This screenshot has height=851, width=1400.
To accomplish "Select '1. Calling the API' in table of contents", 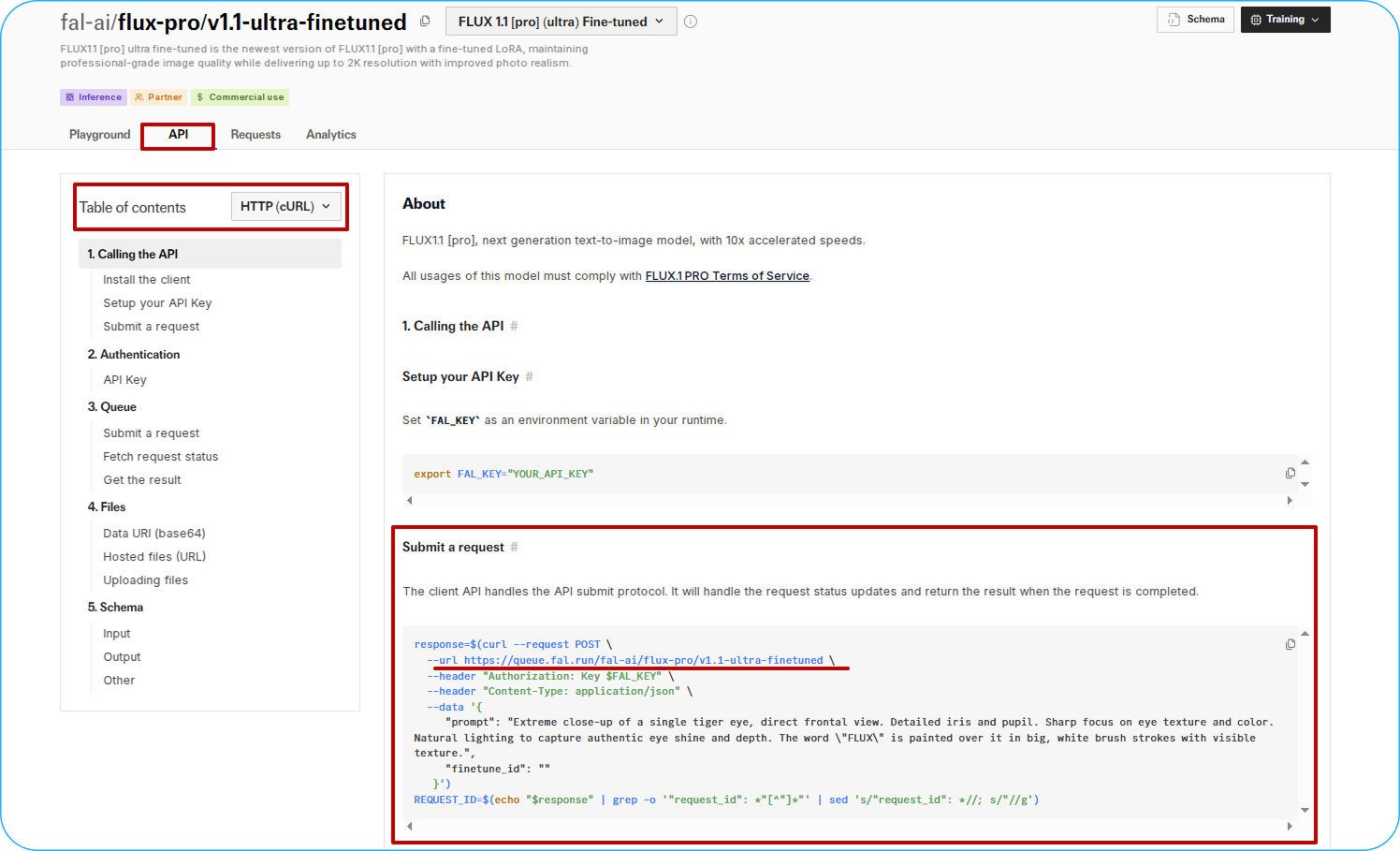I will coord(211,254).
